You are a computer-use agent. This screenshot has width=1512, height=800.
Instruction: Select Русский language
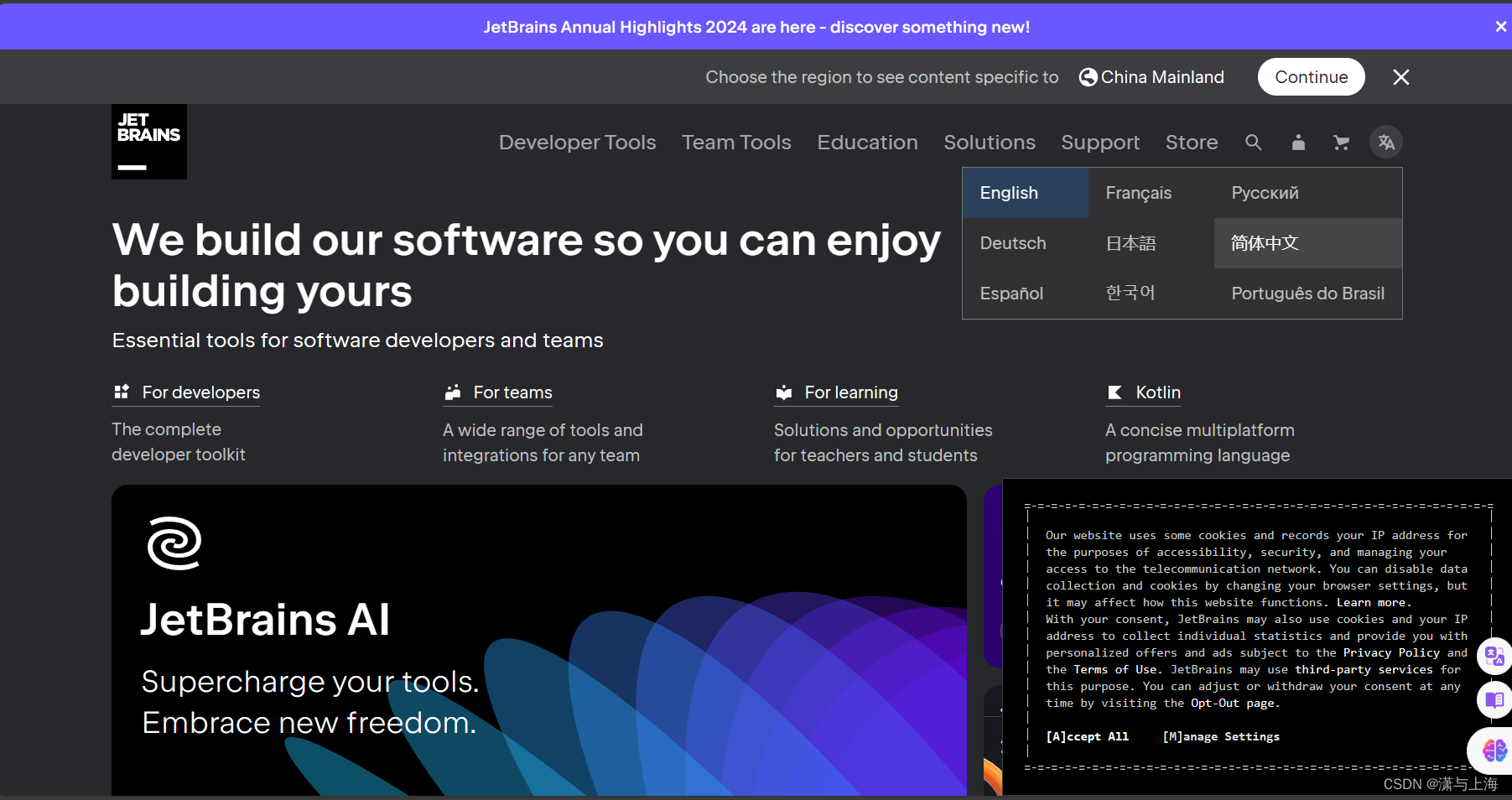point(1308,193)
